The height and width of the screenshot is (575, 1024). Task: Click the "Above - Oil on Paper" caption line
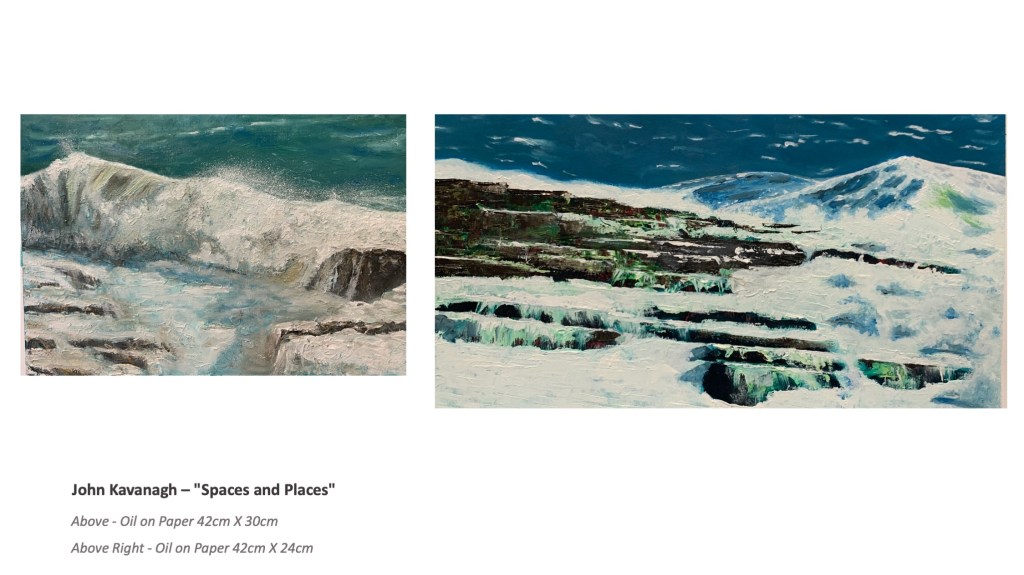click(174, 521)
